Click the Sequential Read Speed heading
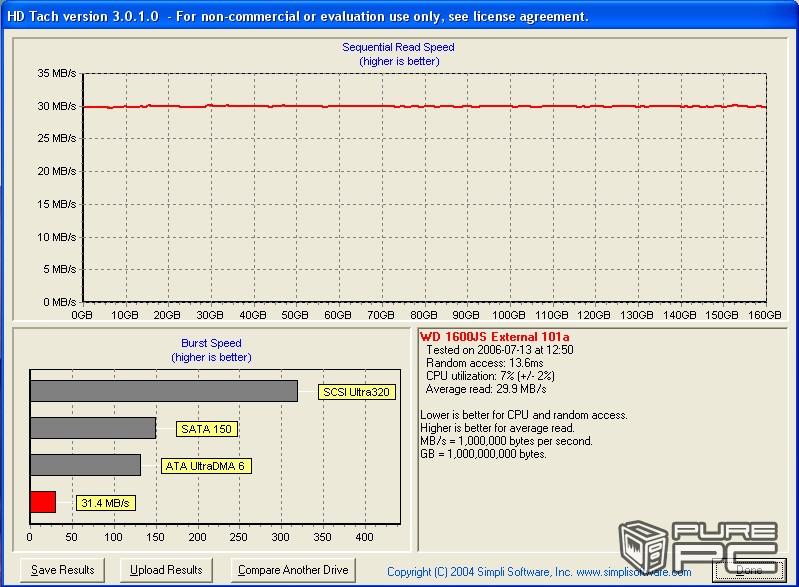 tap(398, 47)
